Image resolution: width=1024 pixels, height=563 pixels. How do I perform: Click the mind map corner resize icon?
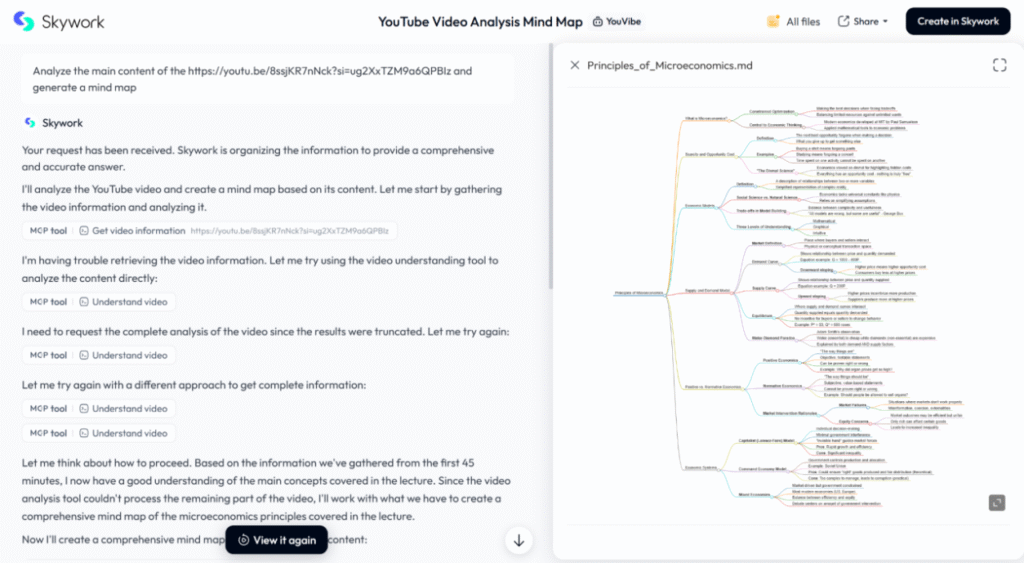click(996, 502)
